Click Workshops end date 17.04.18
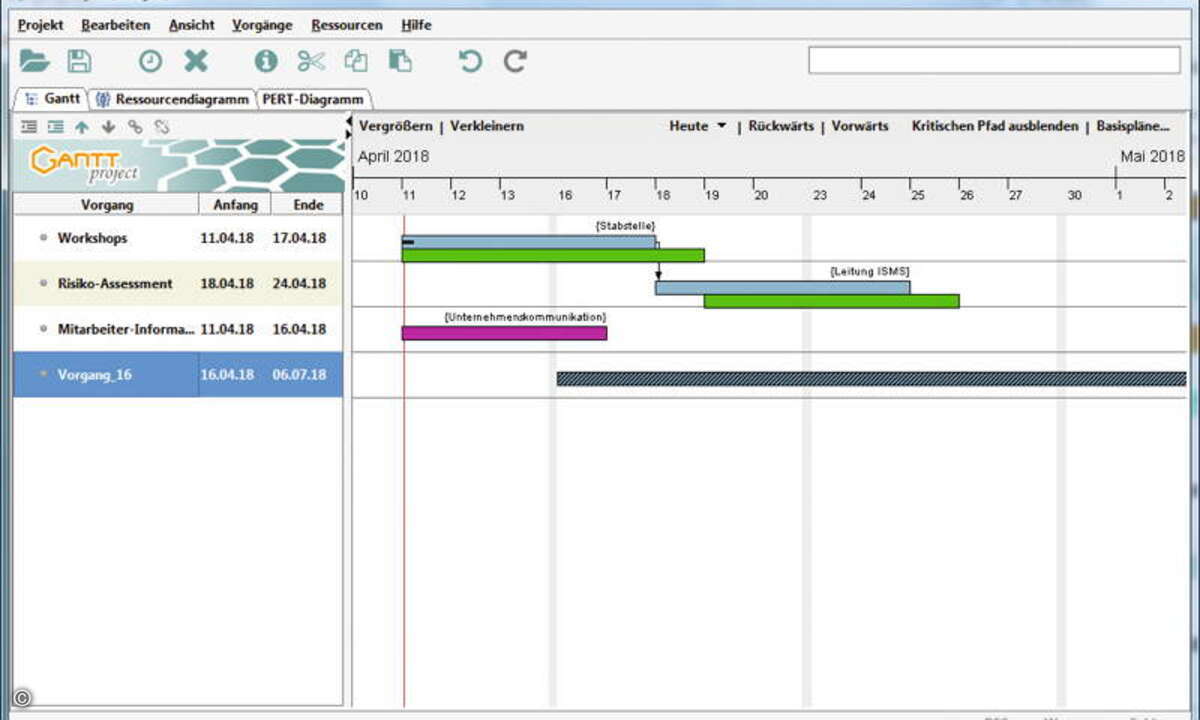 click(x=299, y=239)
